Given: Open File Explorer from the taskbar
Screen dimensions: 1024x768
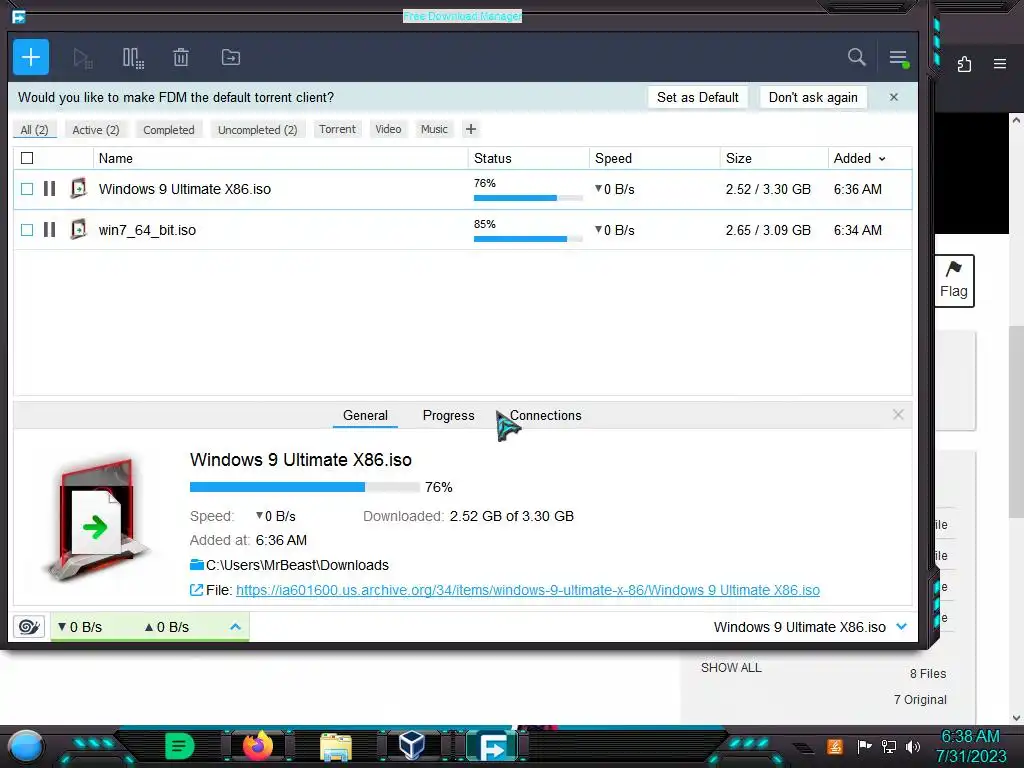Looking at the screenshot, I should point(336,746).
